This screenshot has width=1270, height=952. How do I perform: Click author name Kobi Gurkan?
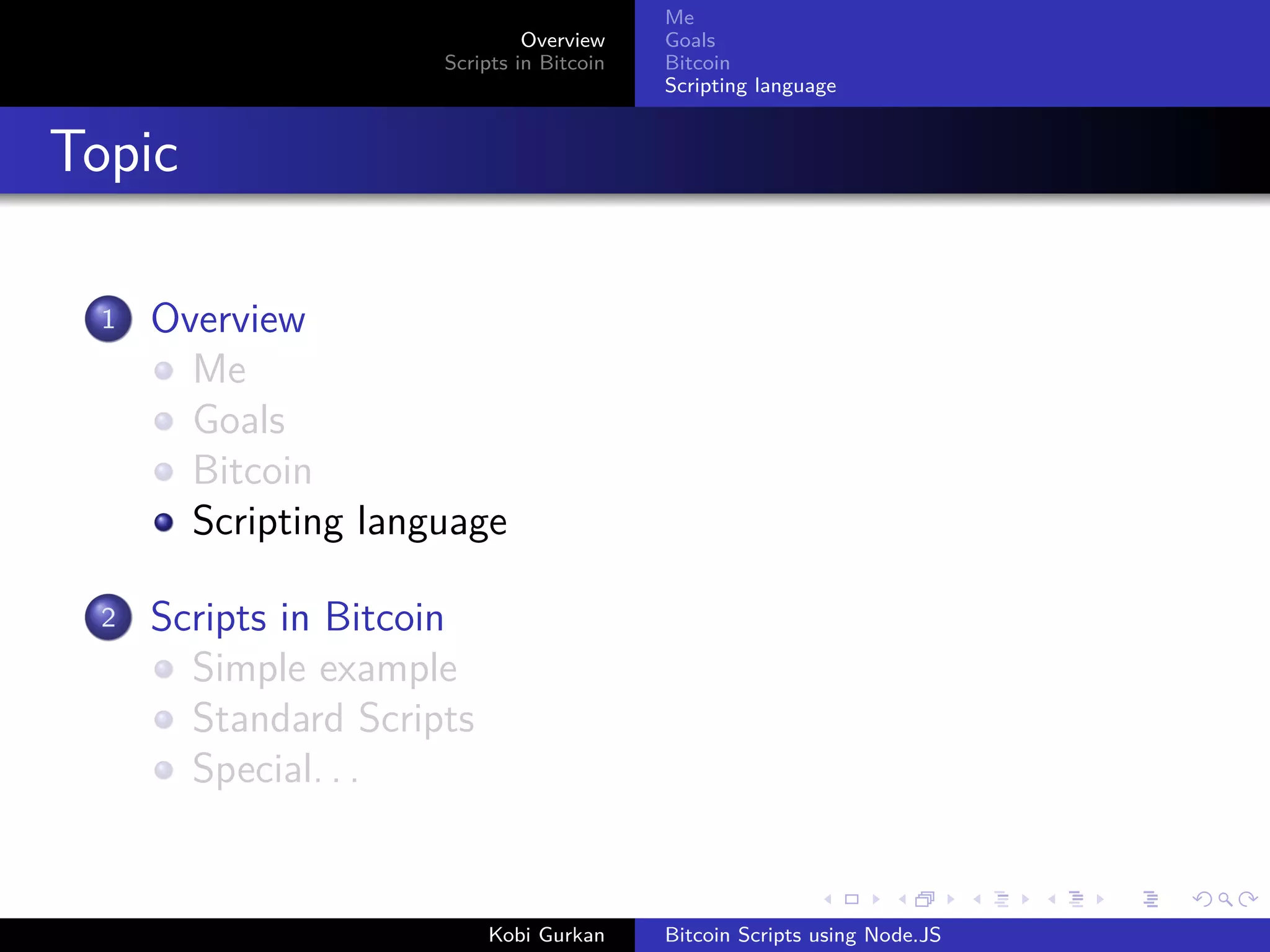(546, 935)
